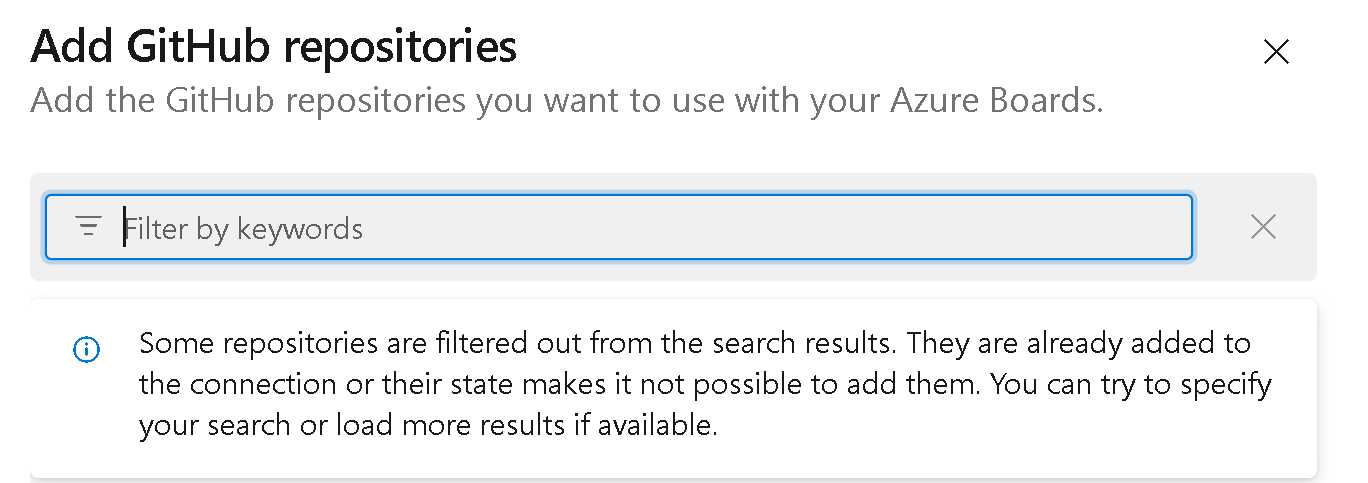This screenshot has width=1368, height=483.
Task: Click the filter lines icon
Action: pos(89,227)
